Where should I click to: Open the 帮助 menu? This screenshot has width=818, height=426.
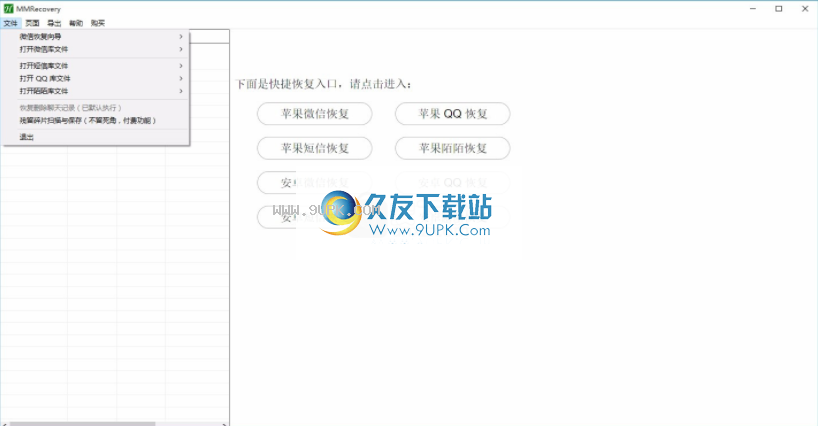point(76,23)
